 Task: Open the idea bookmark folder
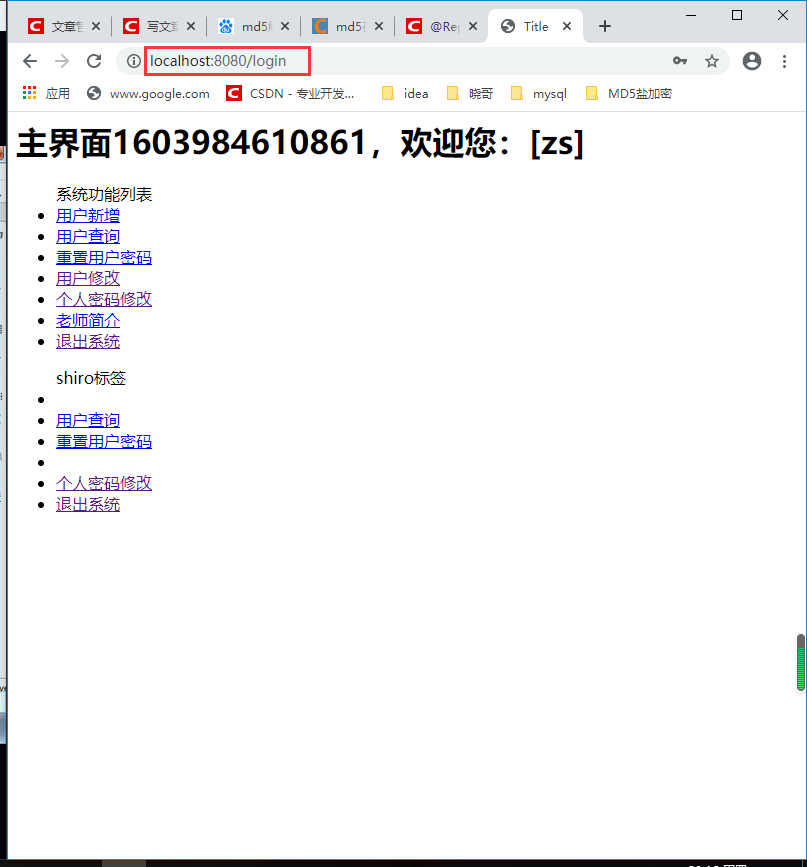click(x=405, y=93)
